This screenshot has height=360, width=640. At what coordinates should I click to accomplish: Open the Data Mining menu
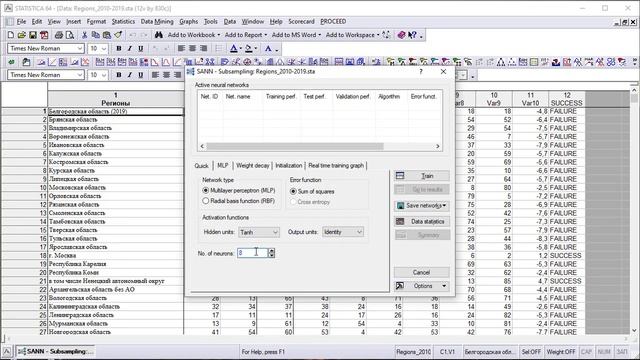(157, 22)
